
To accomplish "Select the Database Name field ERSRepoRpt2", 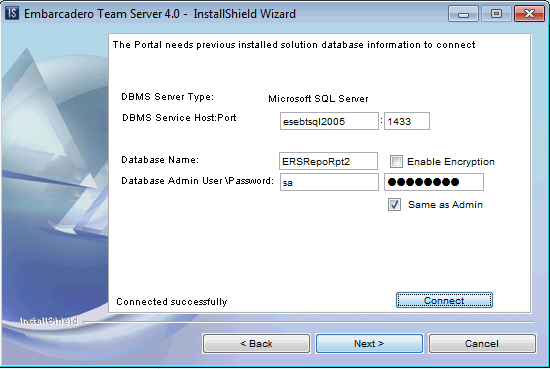I will (x=328, y=161).
